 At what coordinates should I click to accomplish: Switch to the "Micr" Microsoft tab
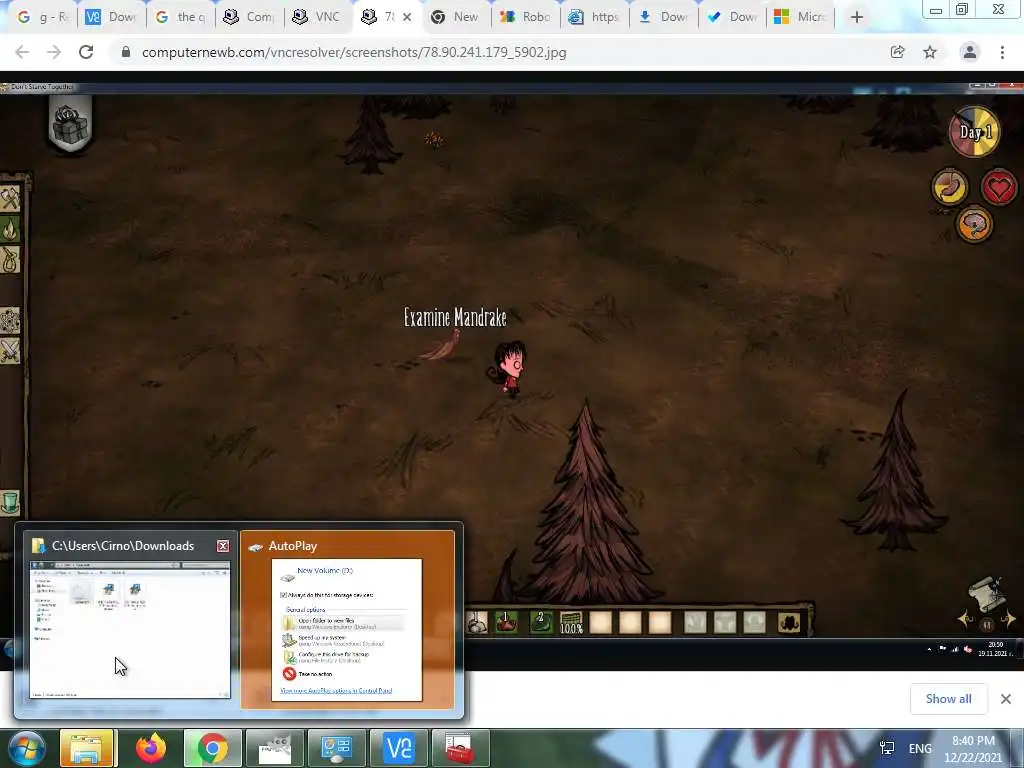(801, 17)
